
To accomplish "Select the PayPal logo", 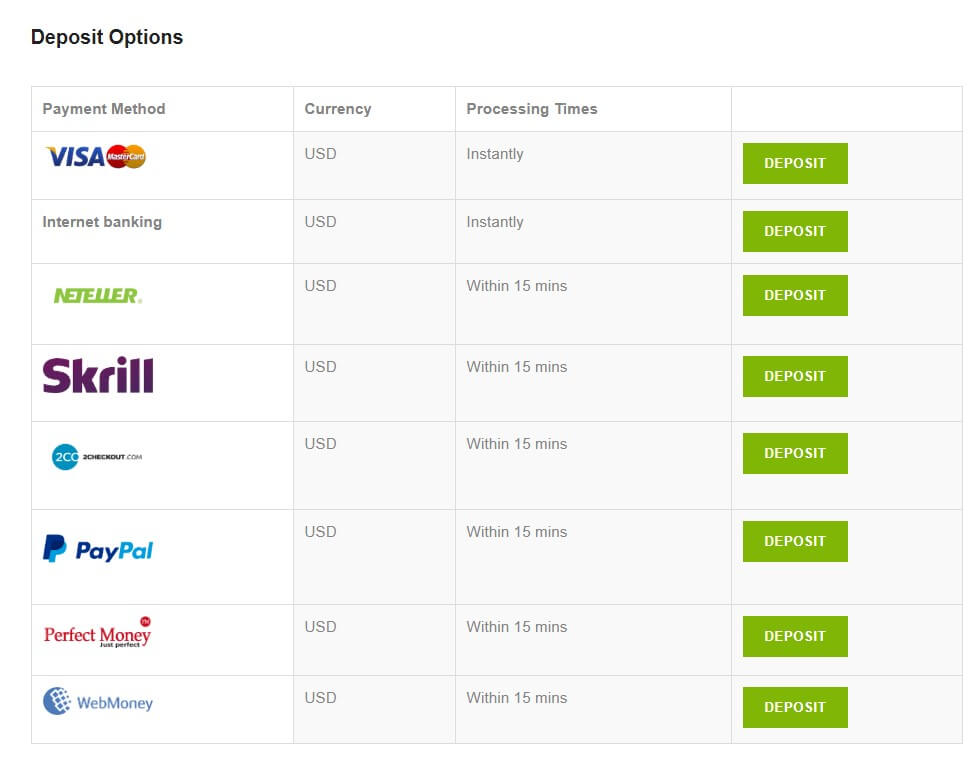I will pos(98,549).
